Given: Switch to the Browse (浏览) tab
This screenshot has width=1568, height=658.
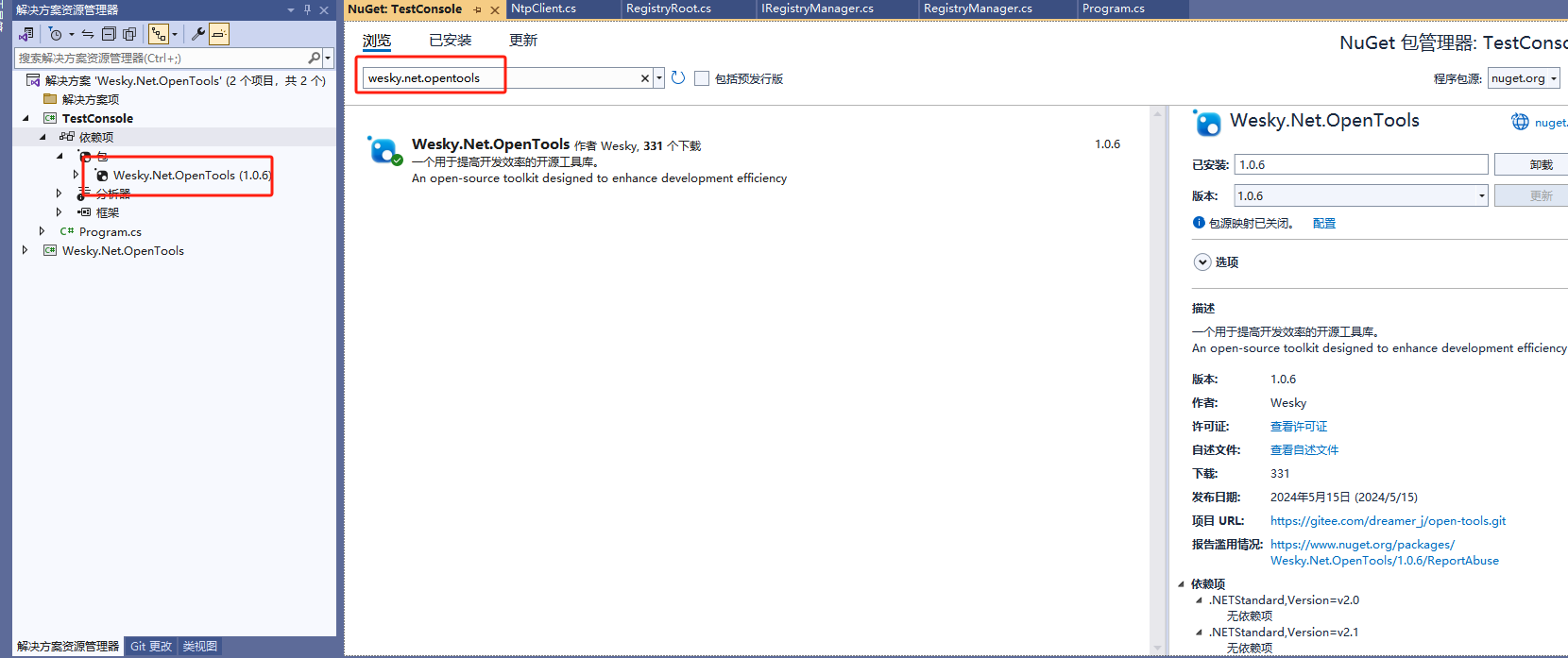Looking at the screenshot, I should point(377,41).
